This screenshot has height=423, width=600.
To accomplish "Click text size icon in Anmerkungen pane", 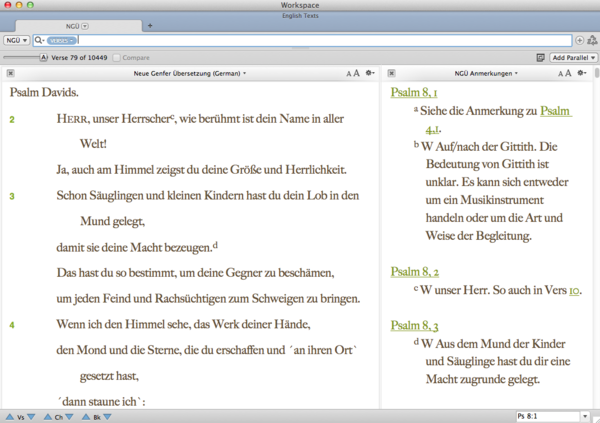I will click(x=568, y=74).
